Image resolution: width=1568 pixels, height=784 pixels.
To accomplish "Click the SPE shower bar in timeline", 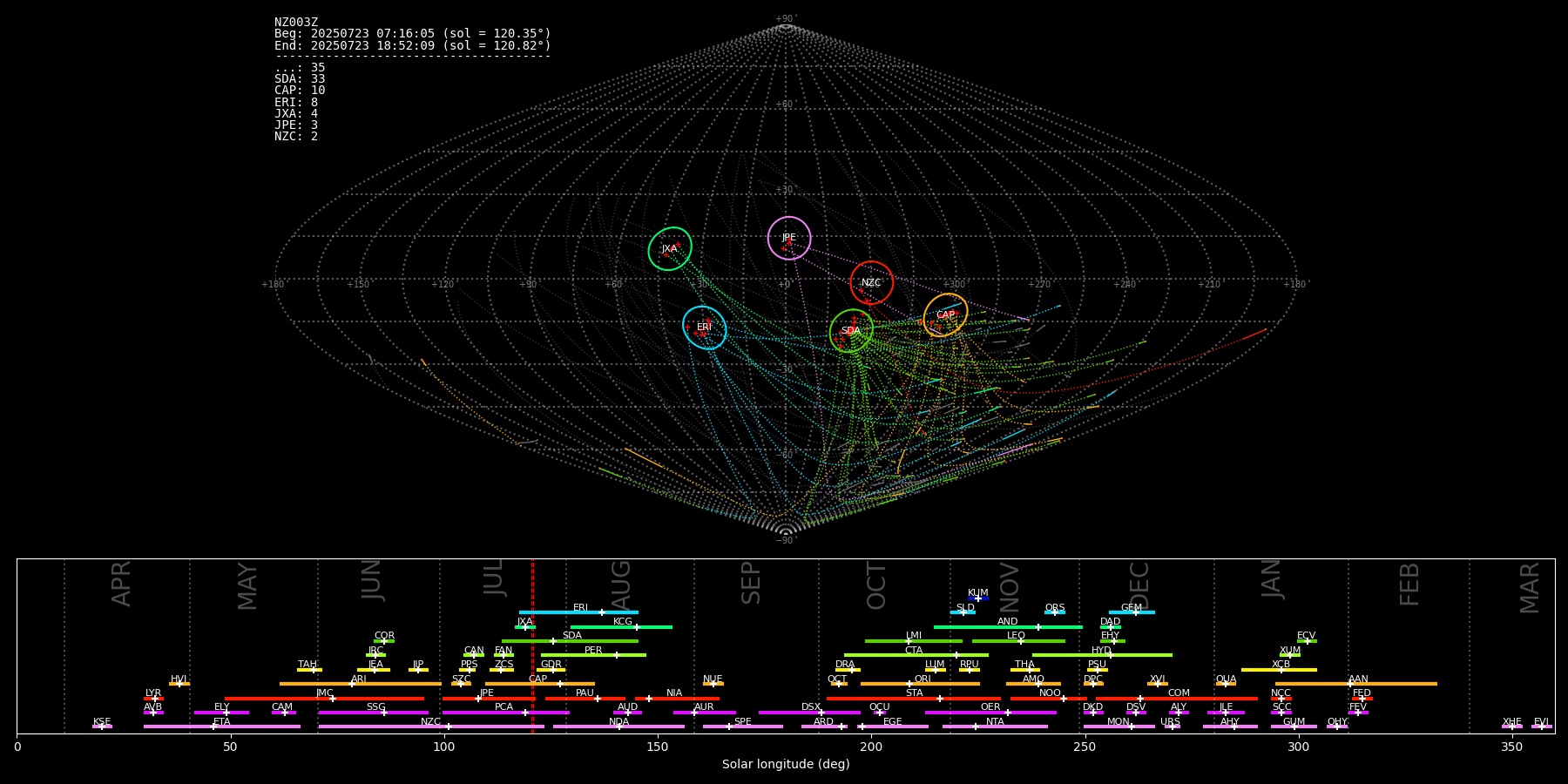I will (x=743, y=727).
